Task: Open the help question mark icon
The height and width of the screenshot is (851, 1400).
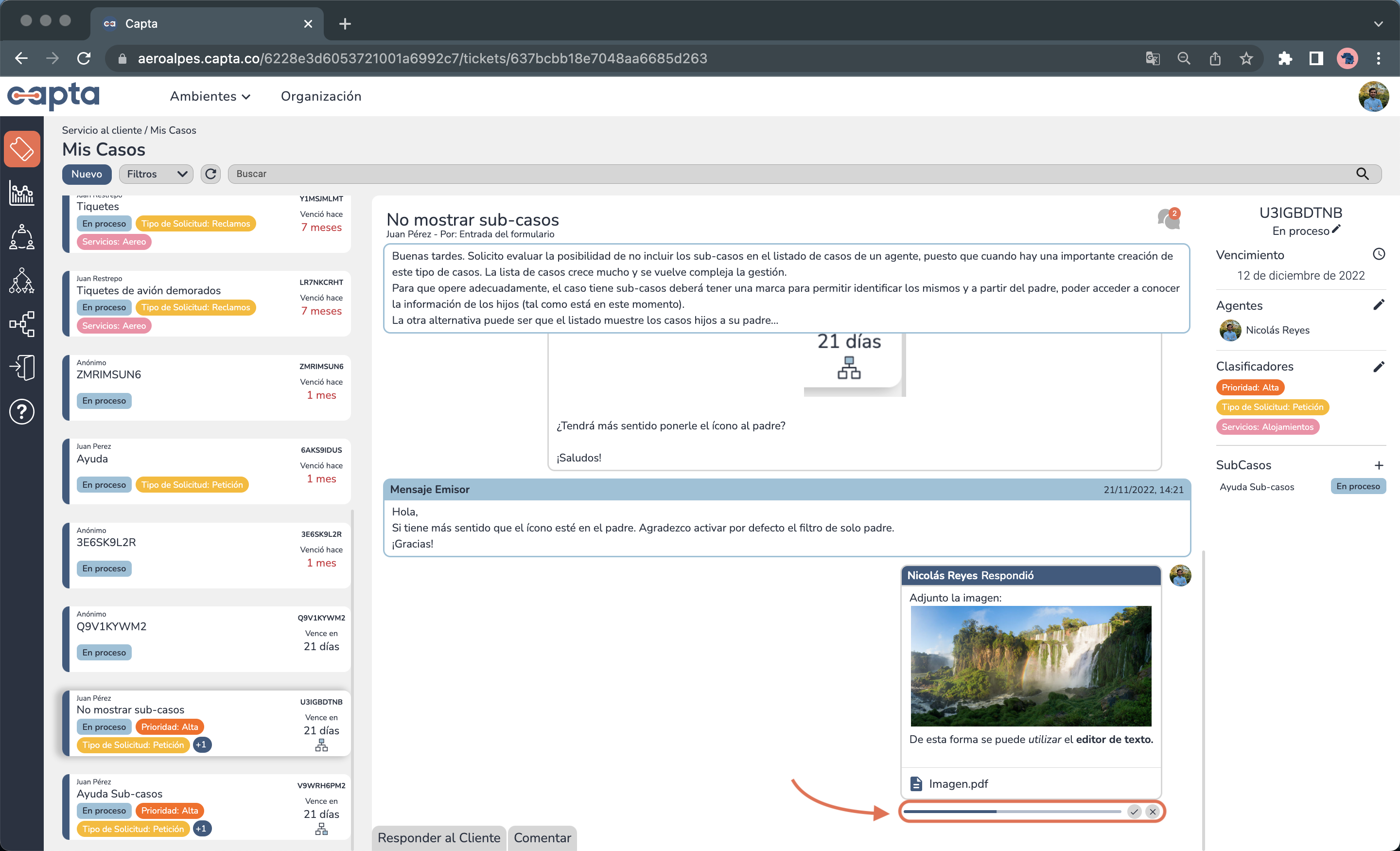Action: [x=21, y=411]
